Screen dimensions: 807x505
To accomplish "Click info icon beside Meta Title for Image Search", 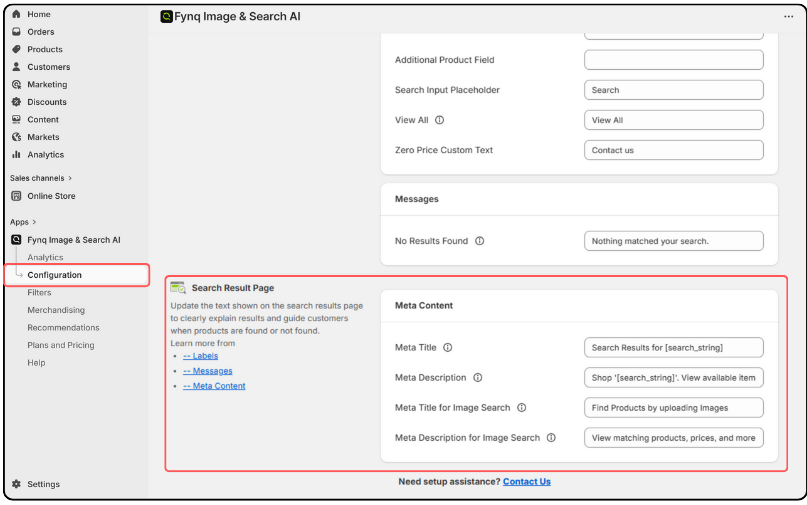I will click(521, 407).
